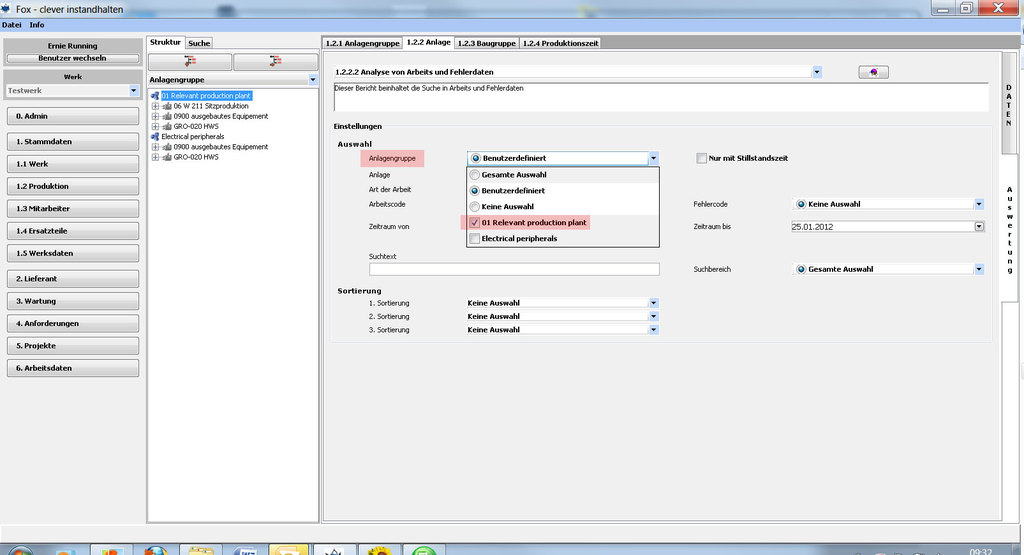
Task: Open the 4. Anforderungen section
Action: (71, 323)
